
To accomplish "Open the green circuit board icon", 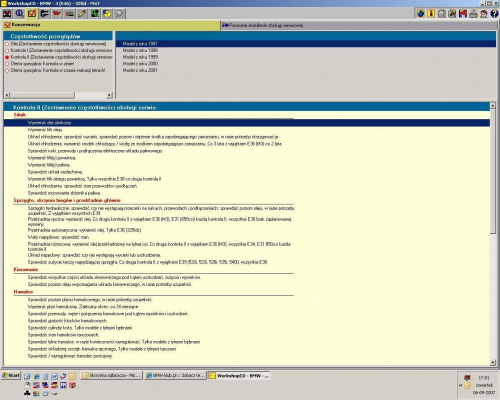I will tap(95, 14).
